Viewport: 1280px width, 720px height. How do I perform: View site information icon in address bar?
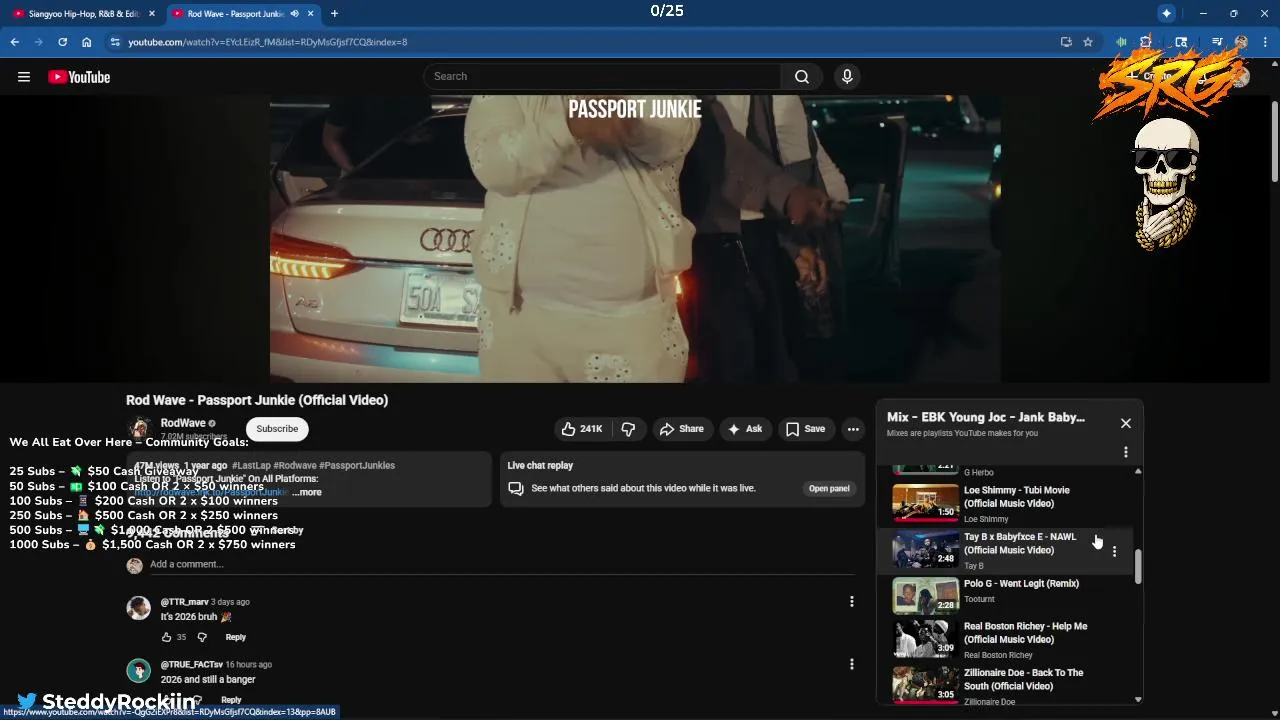tap(115, 42)
